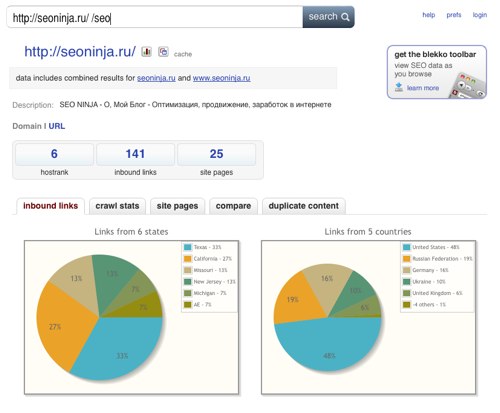This screenshot has height=413, width=500.
Task: Open the login link
Action: point(480,15)
